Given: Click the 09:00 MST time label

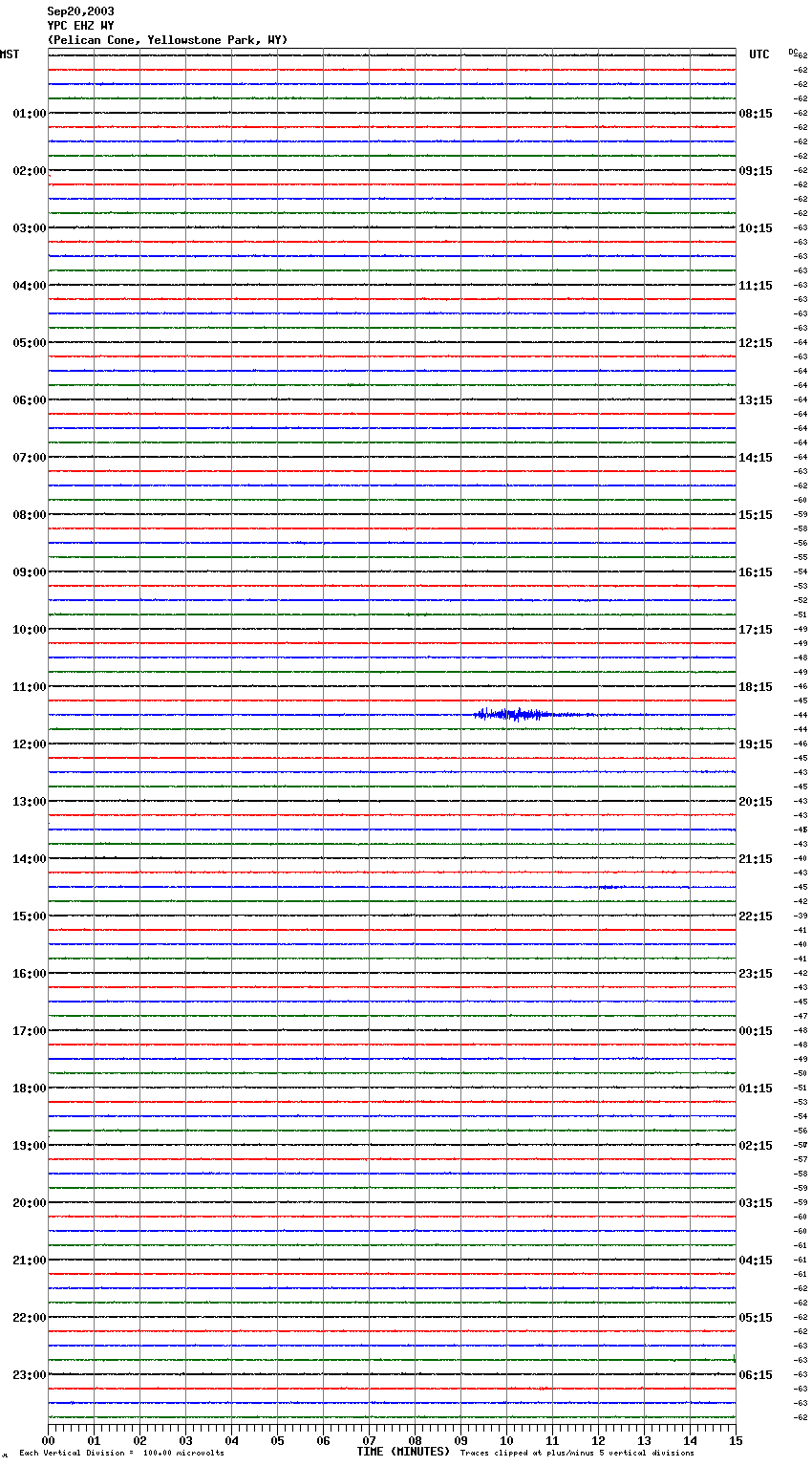Looking at the screenshot, I should click(x=29, y=572).
